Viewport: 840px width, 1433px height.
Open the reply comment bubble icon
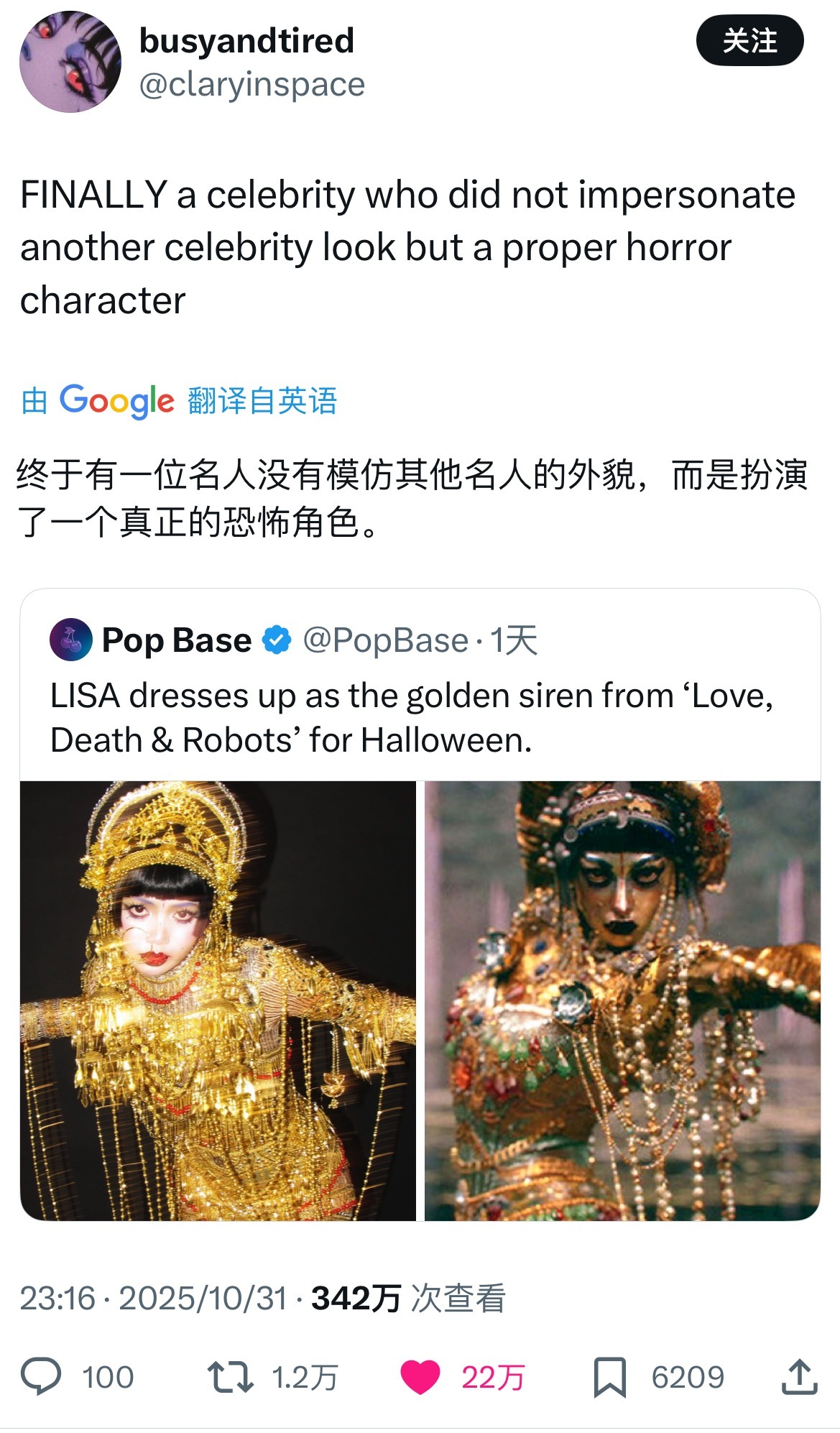click(x=41, y=1376)
